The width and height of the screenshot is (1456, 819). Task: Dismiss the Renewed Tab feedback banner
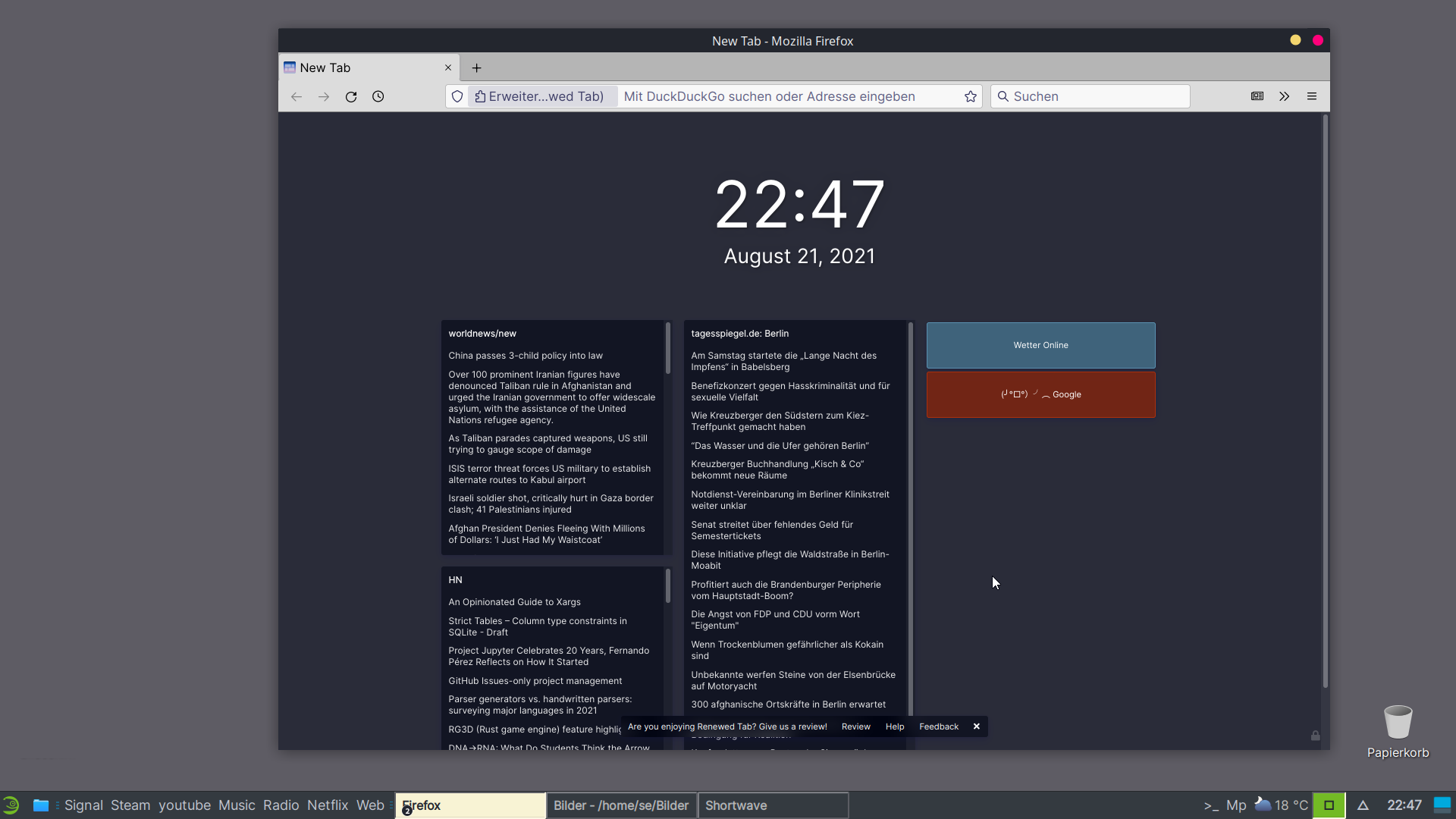(x=977, y=726)
